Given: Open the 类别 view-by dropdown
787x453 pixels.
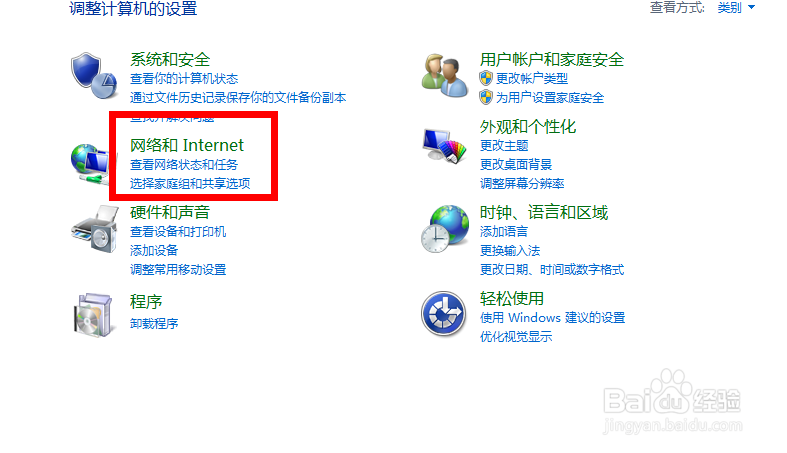Looking at the screenshot, I should click(x=736, y=8).
